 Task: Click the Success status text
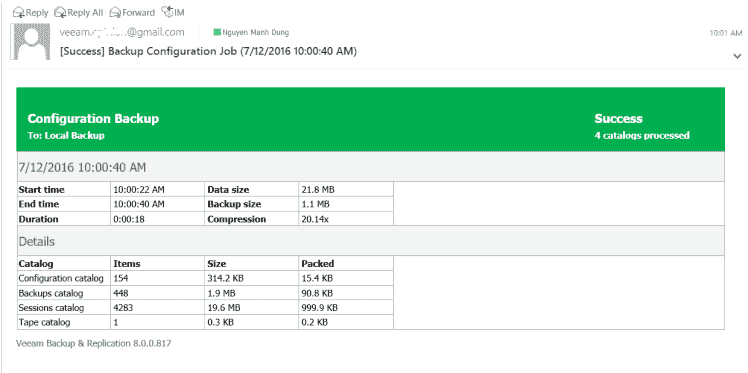pos(618,119)
